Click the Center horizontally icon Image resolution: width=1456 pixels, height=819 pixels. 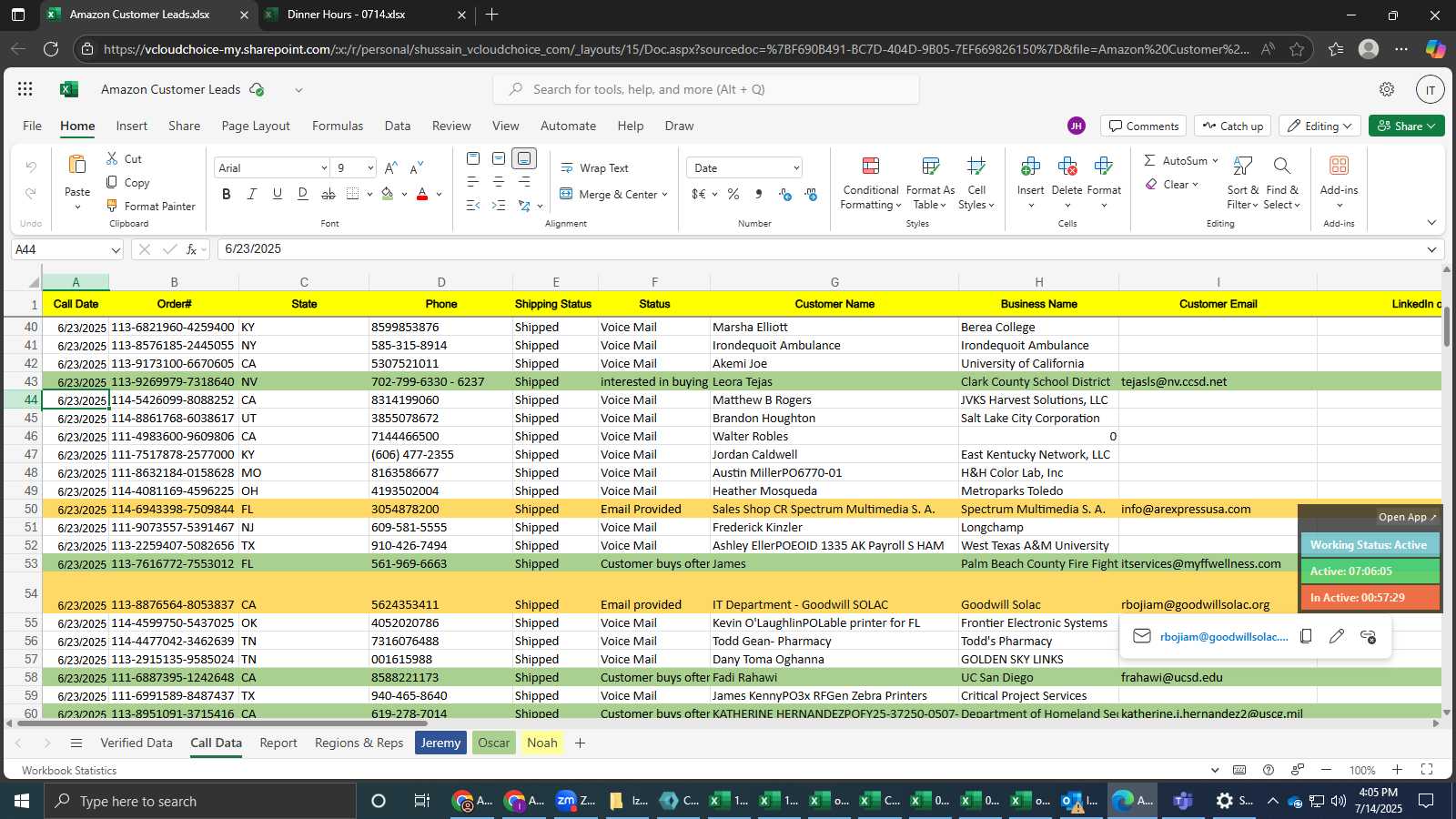499,182
